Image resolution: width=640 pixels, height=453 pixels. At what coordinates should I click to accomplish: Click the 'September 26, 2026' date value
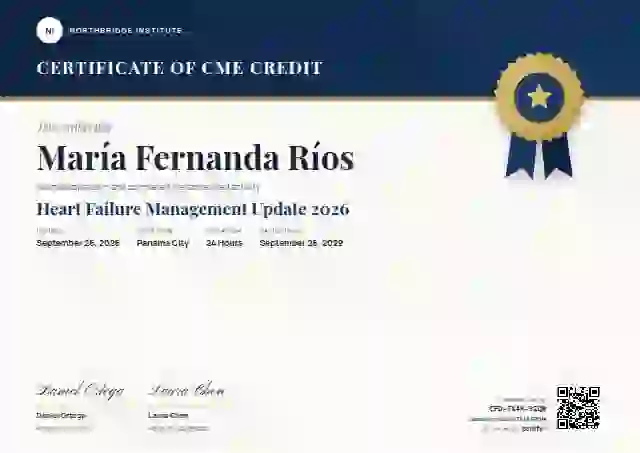(x=78, y=243)
